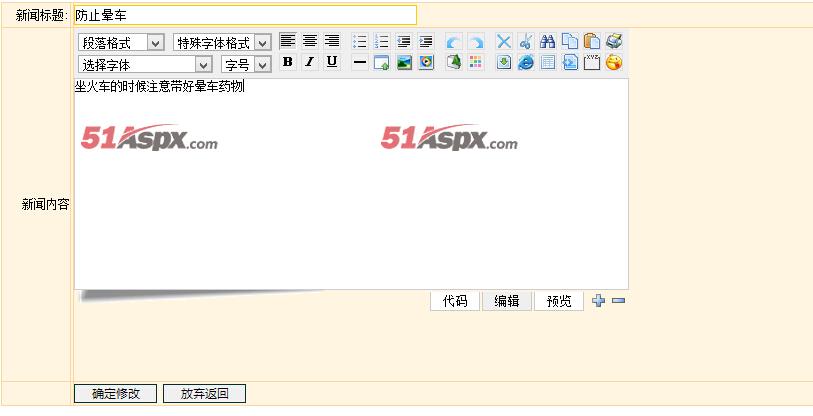Click the 新闻内容 label
The width and height of the screenshot is (813, 416).
tap(45, 204)
